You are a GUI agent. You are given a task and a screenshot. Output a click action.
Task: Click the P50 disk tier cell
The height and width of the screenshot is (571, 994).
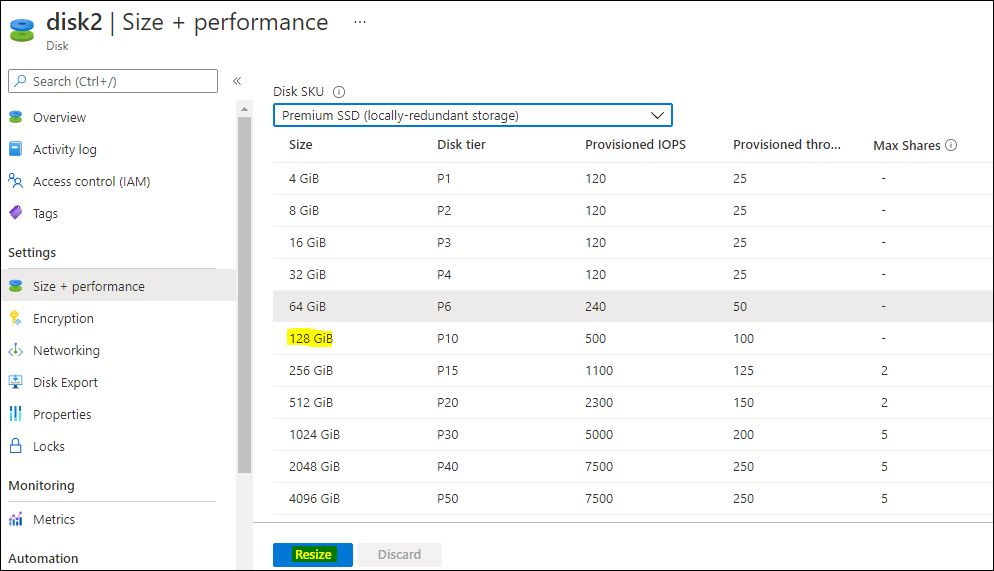(448, 499)
